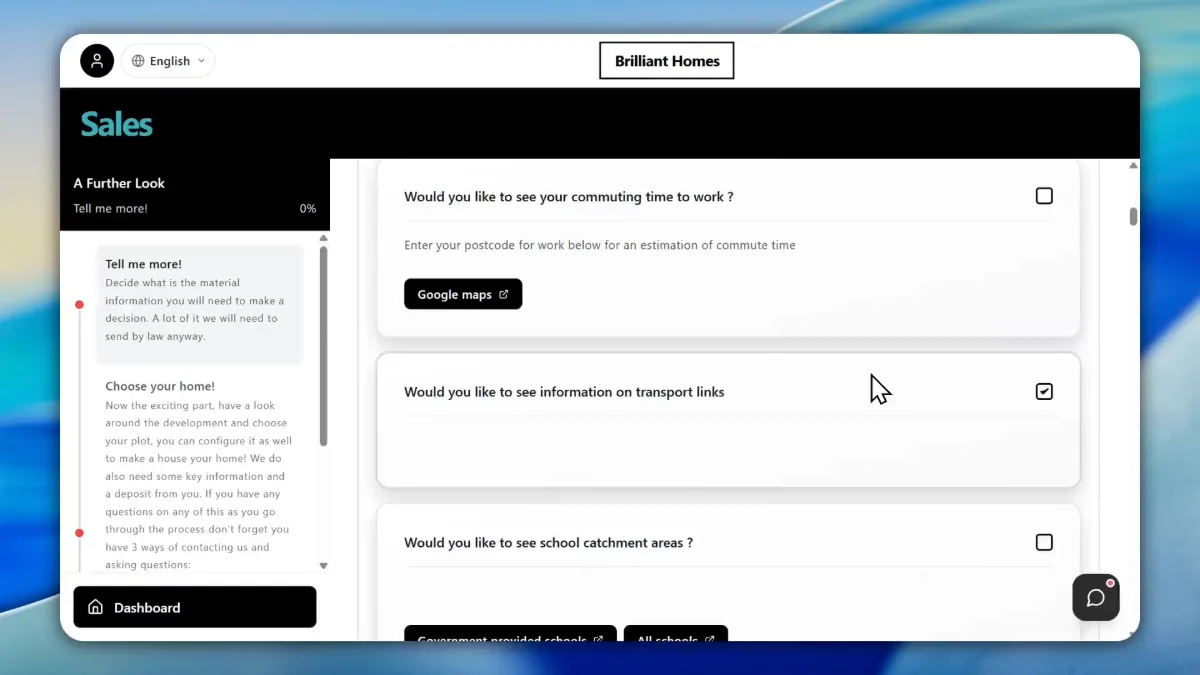The width and height of the screenshot is (1200, 675).
Task: Enable the school catchment areas checkbox
Action: (x=1044, y=542)
